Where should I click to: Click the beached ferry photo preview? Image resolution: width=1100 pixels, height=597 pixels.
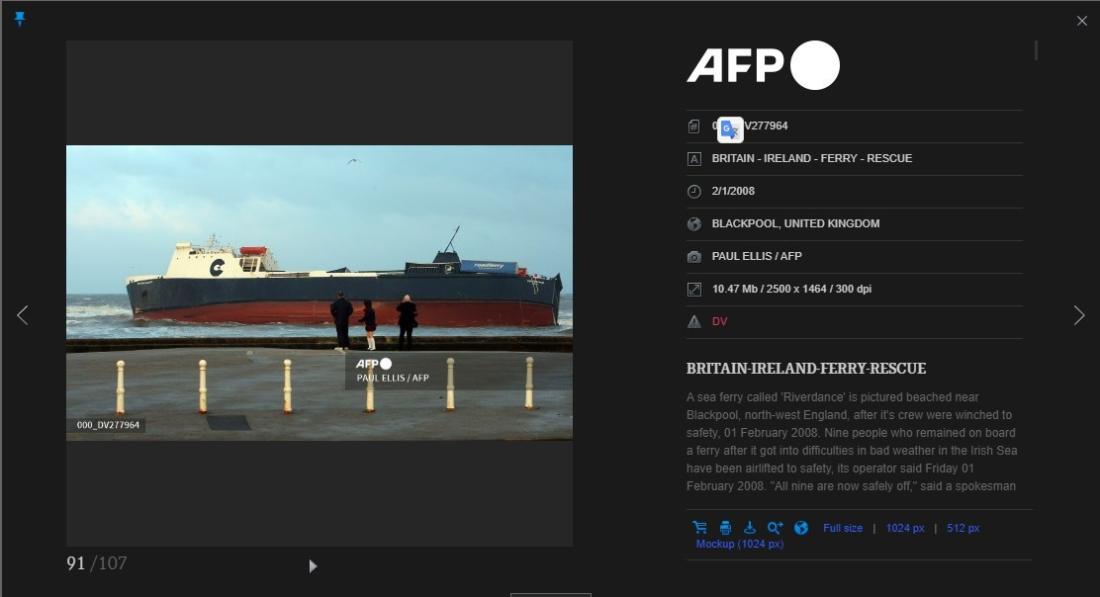(x=319, y=292)
